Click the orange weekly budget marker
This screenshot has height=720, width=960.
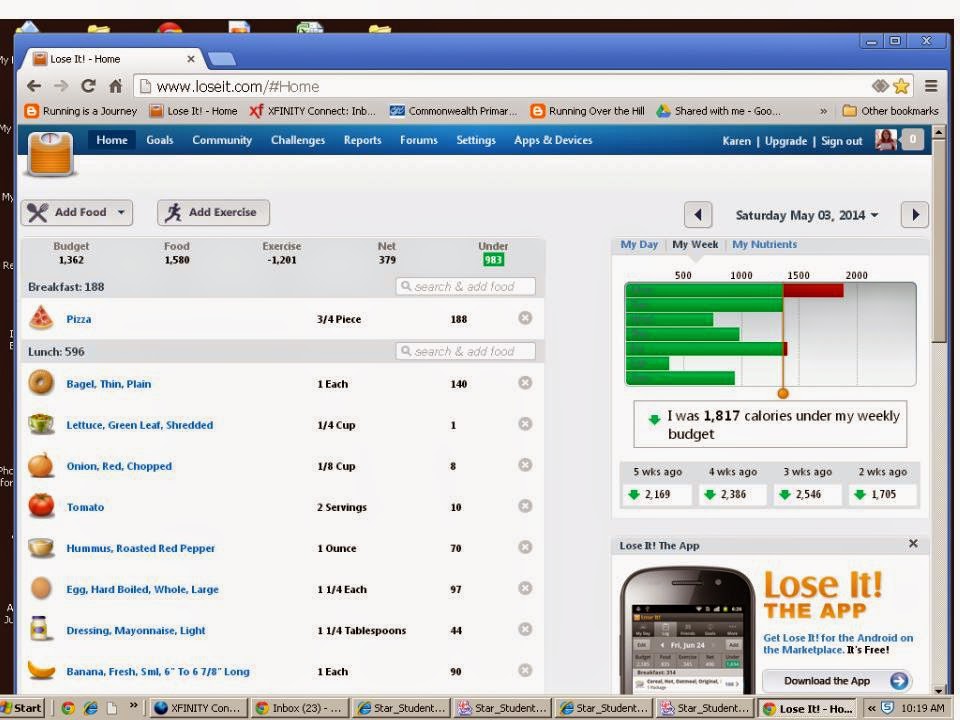click(x=782, y=393)
